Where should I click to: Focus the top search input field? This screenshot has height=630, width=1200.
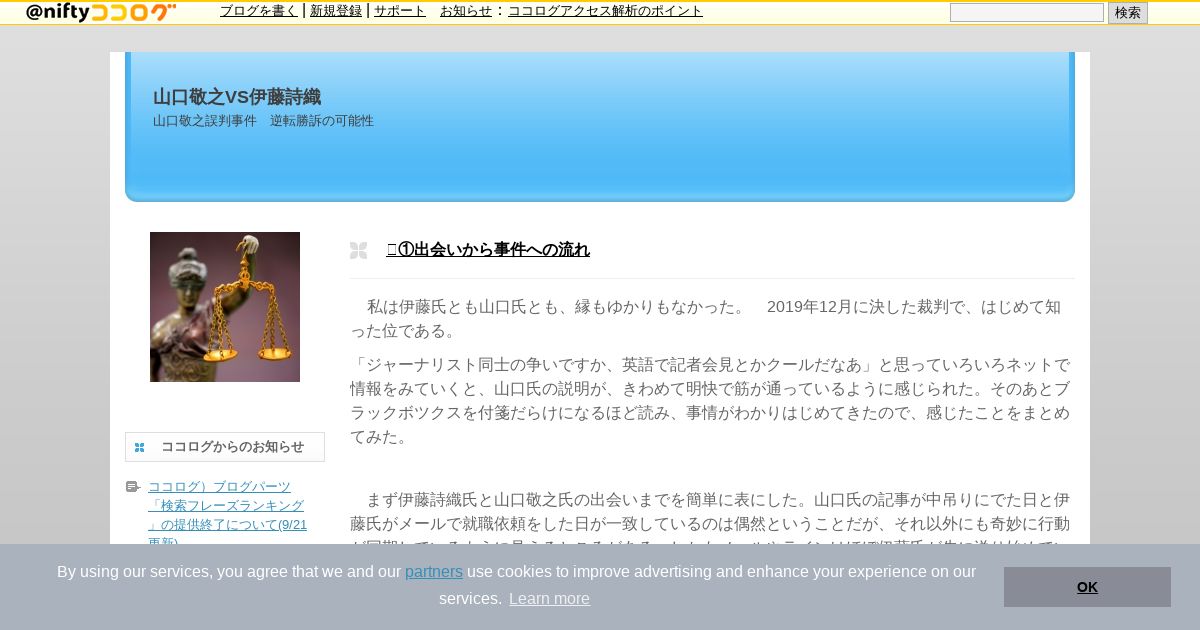pyautogui.click(x=1027, y=13)
